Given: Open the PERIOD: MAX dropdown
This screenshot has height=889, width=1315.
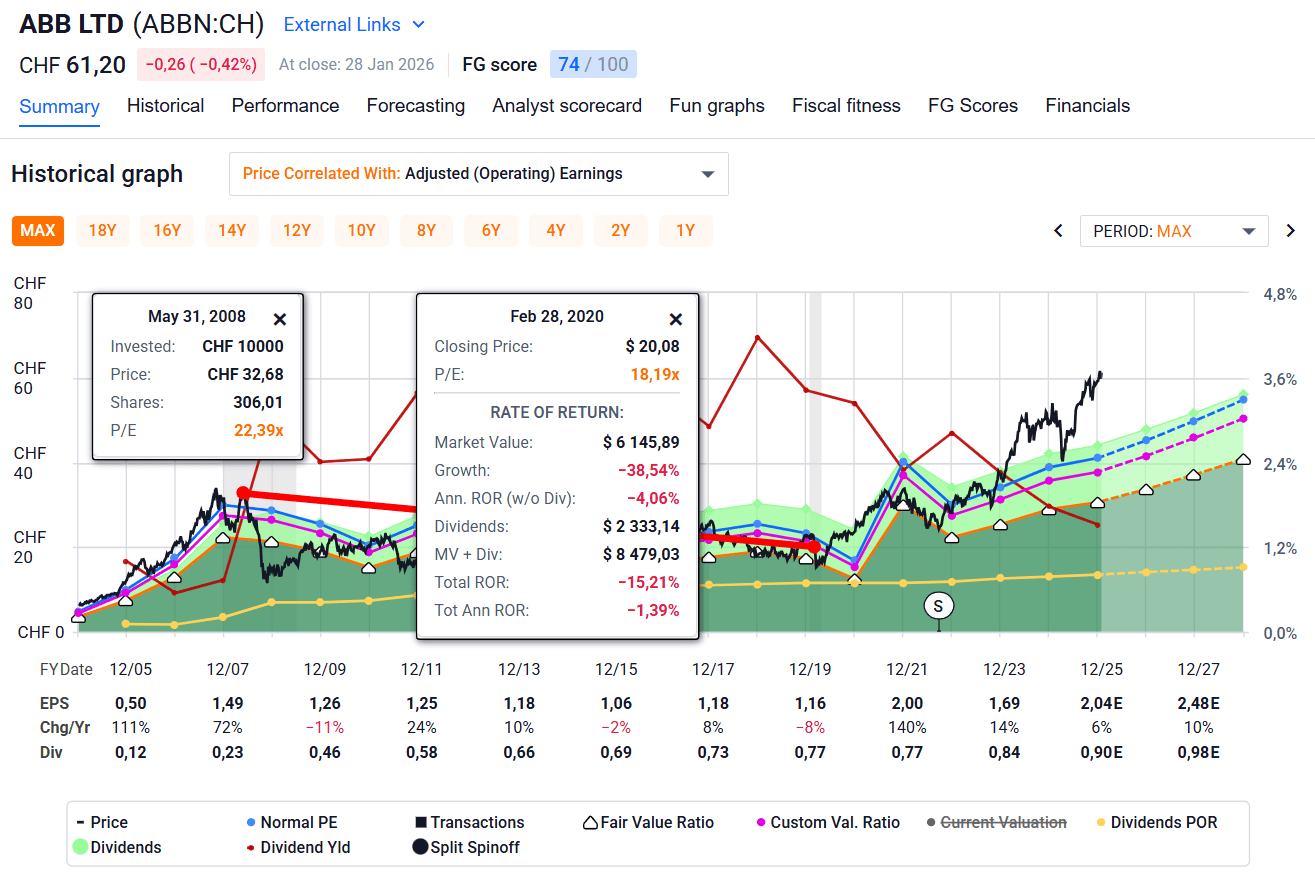Looking at the screenshot, I should [1174, 230].
